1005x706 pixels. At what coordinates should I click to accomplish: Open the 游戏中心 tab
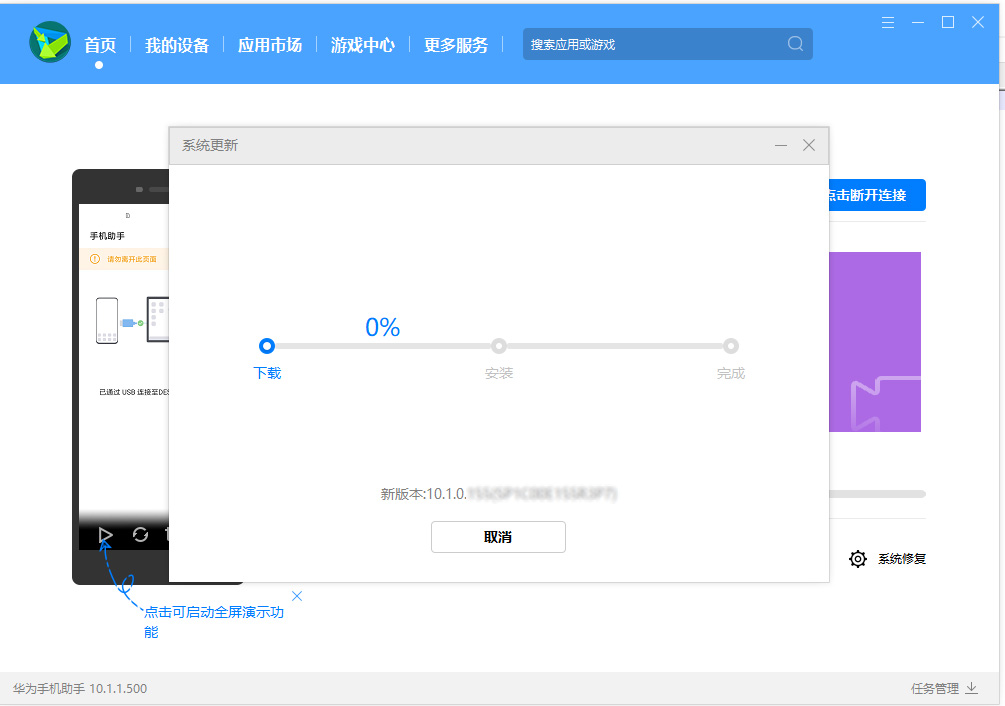[x=362, y=45]
